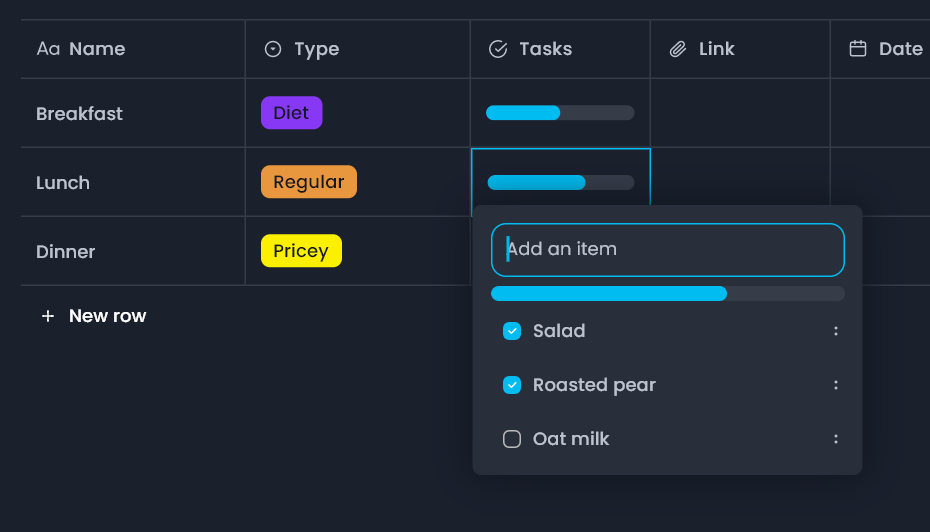
Task: Click the Date column calendar icon
Action: tap(858, 49)
